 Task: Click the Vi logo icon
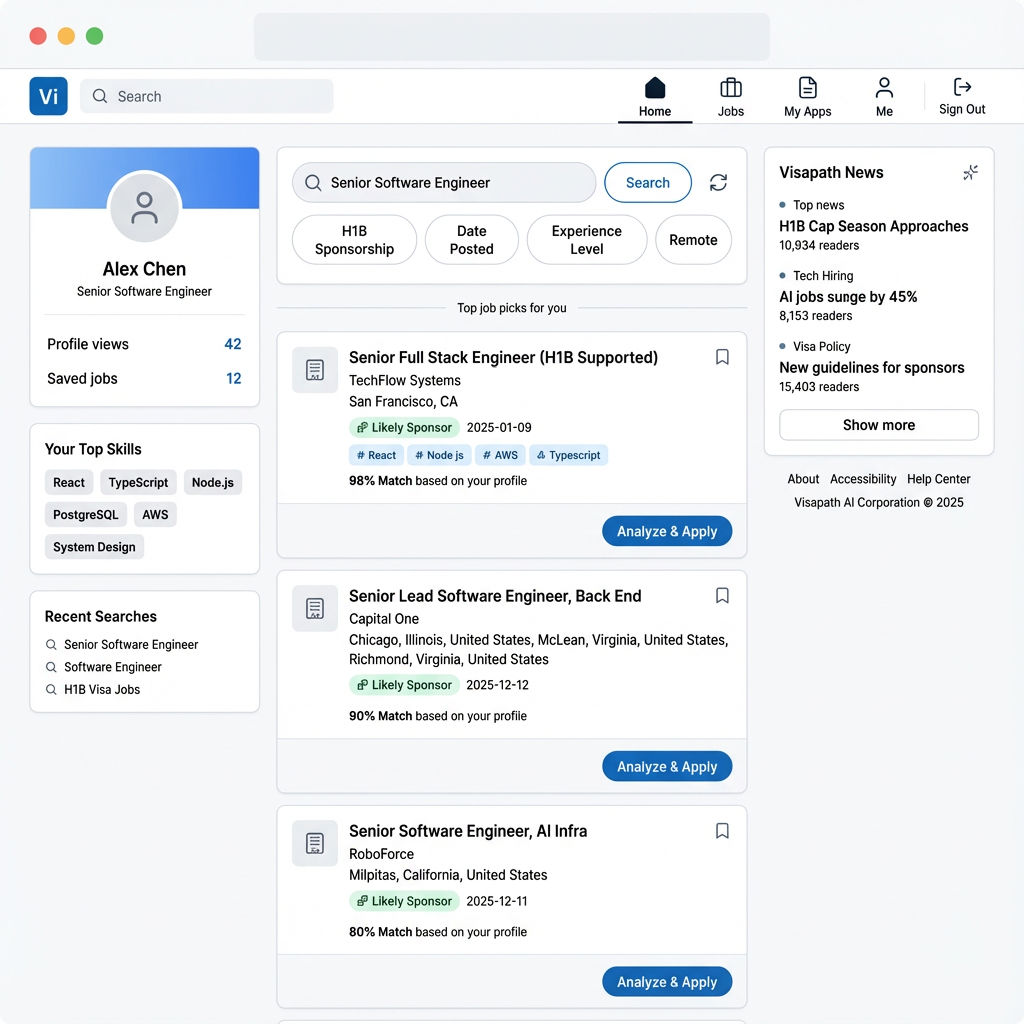[x=48, y=96]
